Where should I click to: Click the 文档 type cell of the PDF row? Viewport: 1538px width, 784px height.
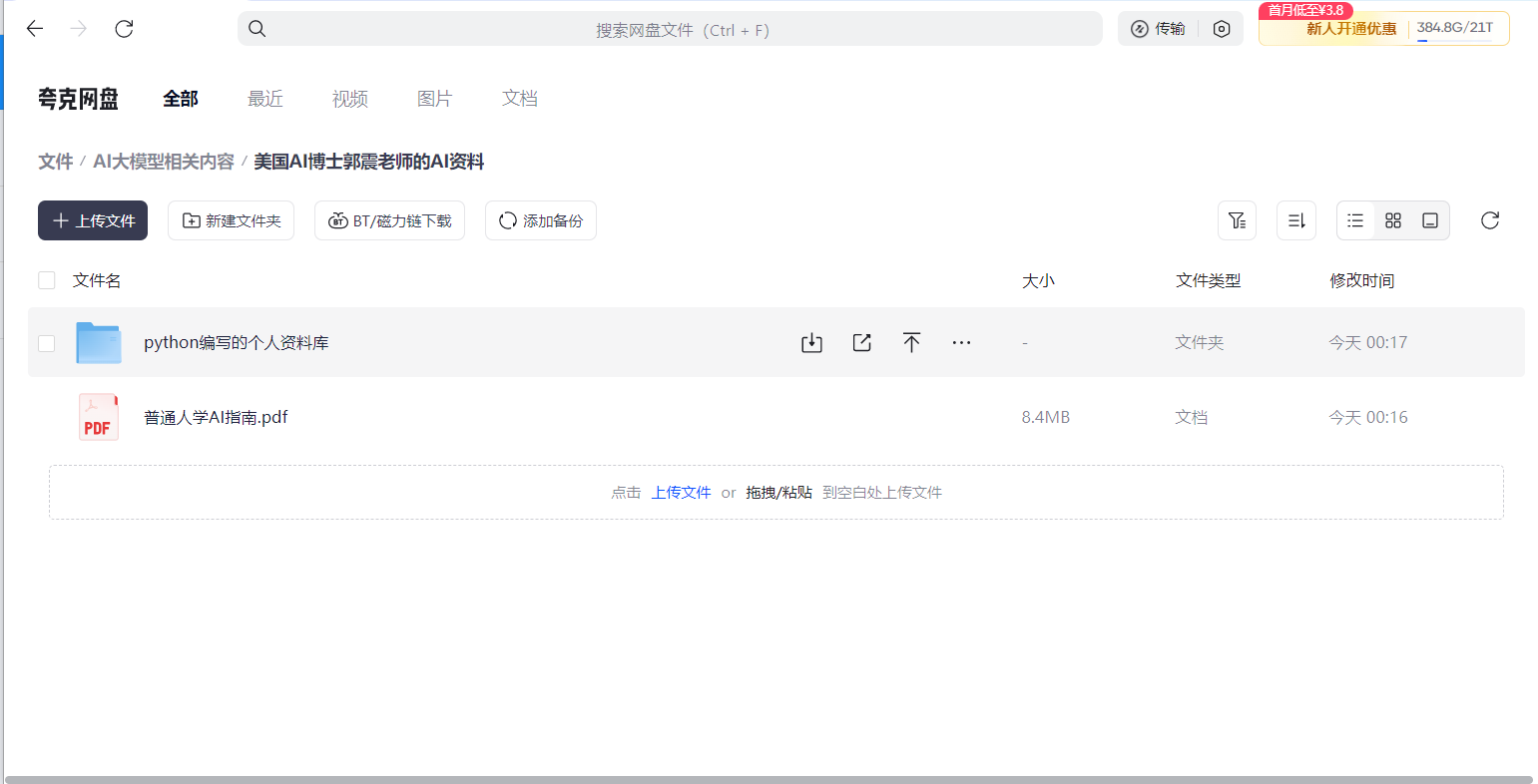pyautogui.click(x=1191, y=417)
